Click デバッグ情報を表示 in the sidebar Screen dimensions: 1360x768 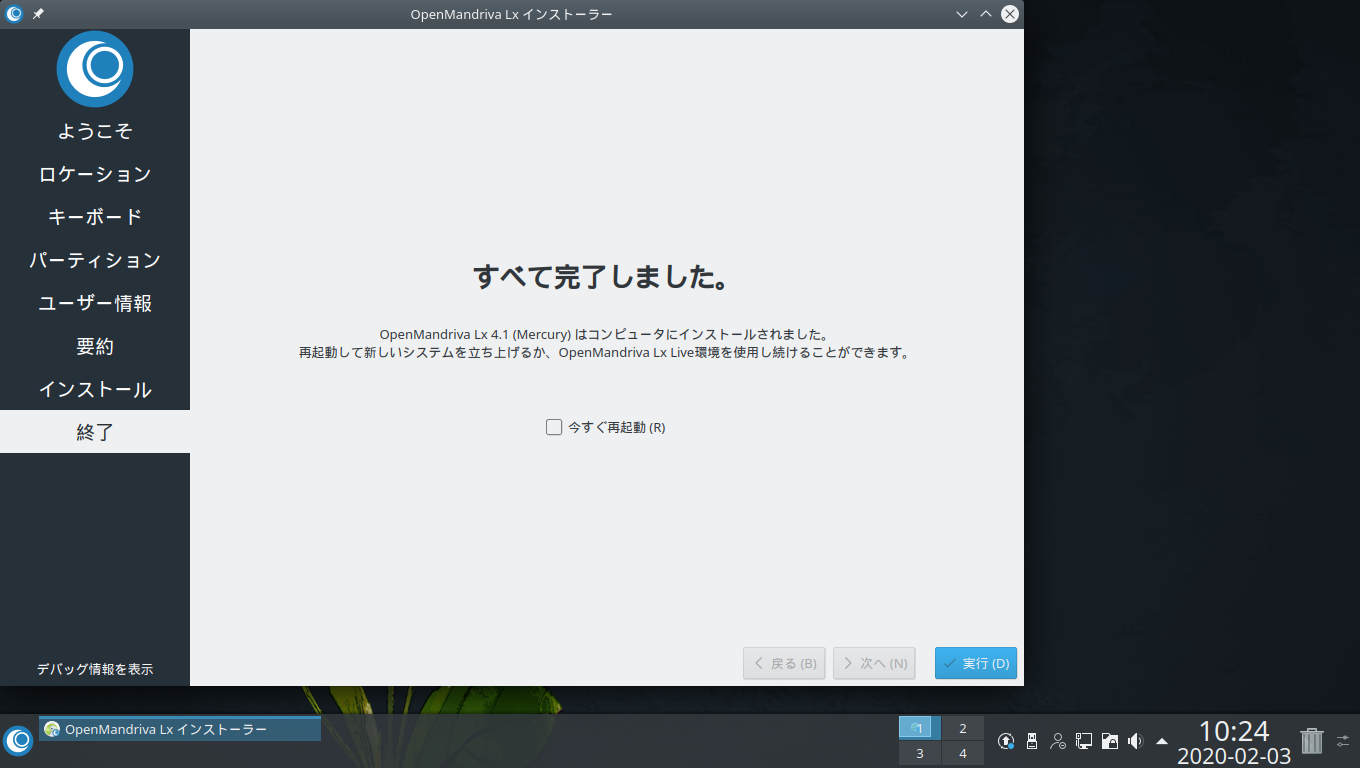95,669
